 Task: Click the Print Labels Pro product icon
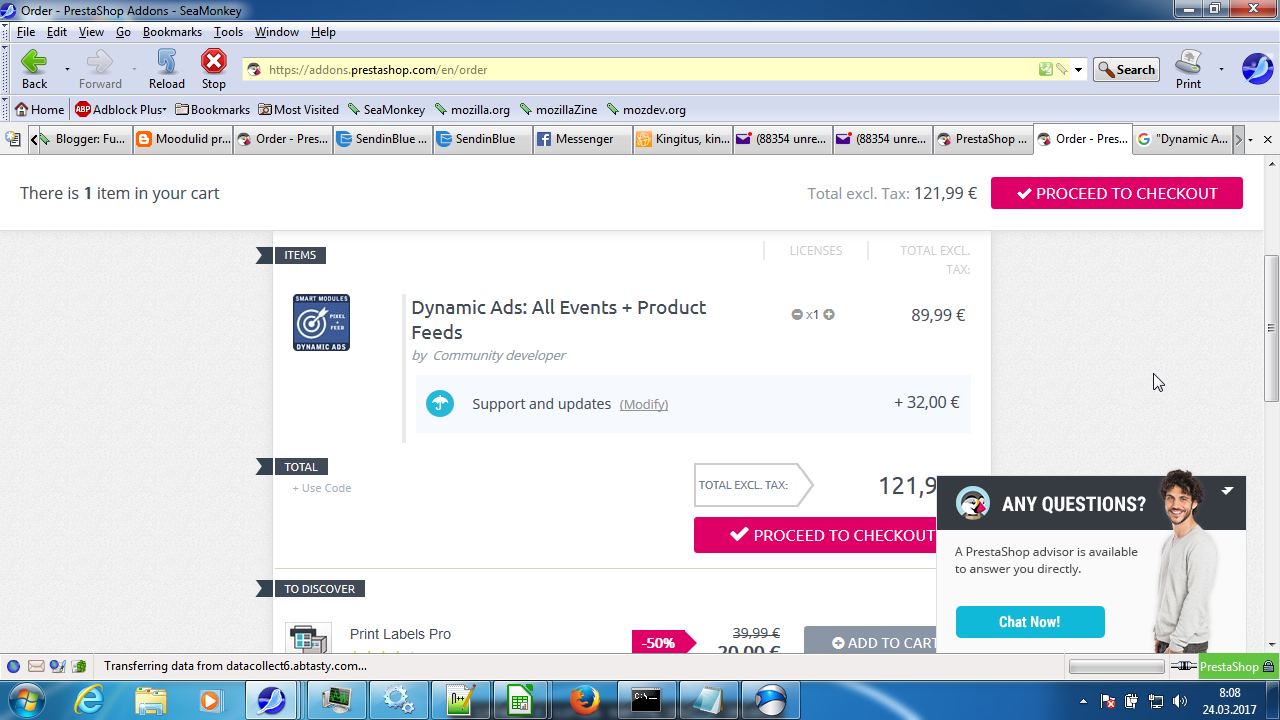click(x=308, y=638)
